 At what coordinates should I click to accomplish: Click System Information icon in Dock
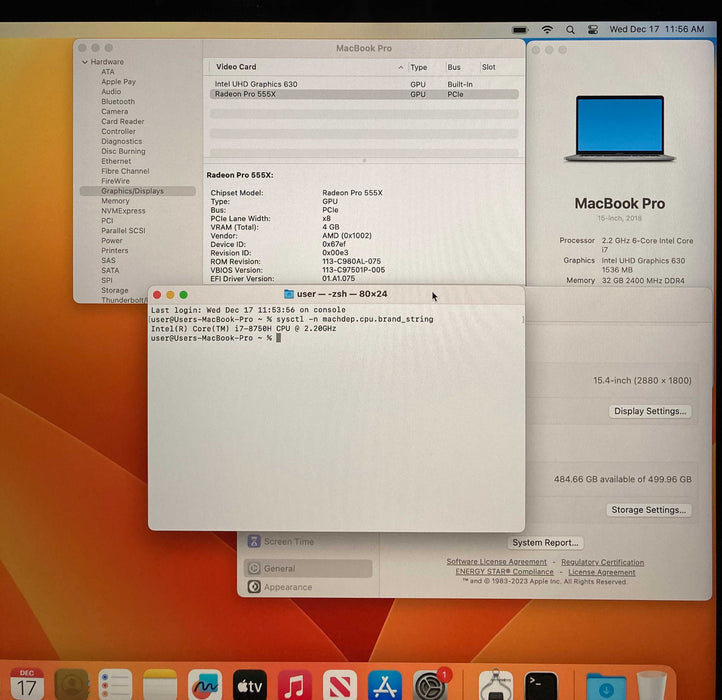click(x=496, y=685)
